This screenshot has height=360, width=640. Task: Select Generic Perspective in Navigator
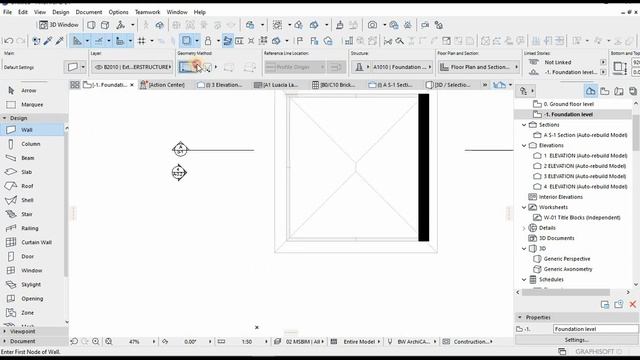click(567, 259)
